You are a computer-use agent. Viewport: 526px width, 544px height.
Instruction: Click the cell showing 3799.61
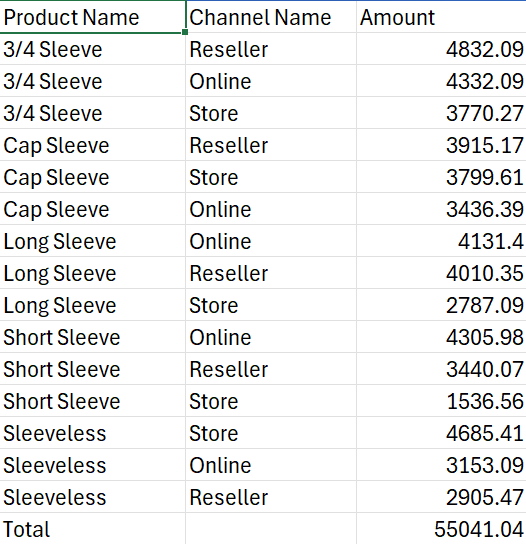(441, 177)
